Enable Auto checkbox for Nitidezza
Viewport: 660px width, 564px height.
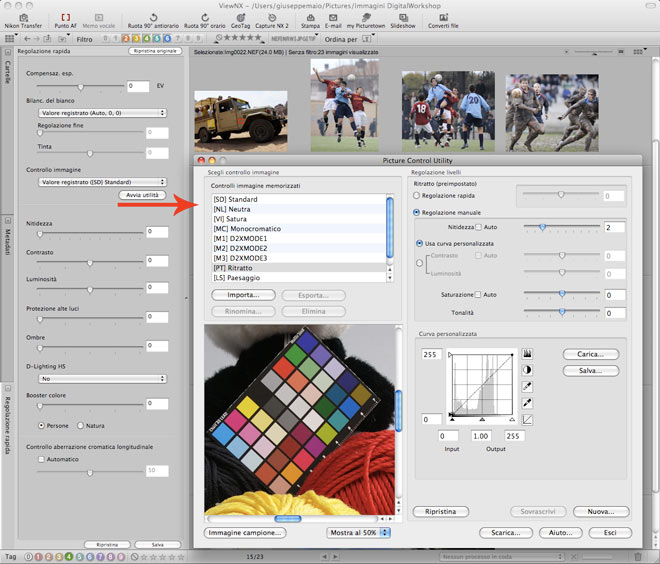tap(479, 228)
